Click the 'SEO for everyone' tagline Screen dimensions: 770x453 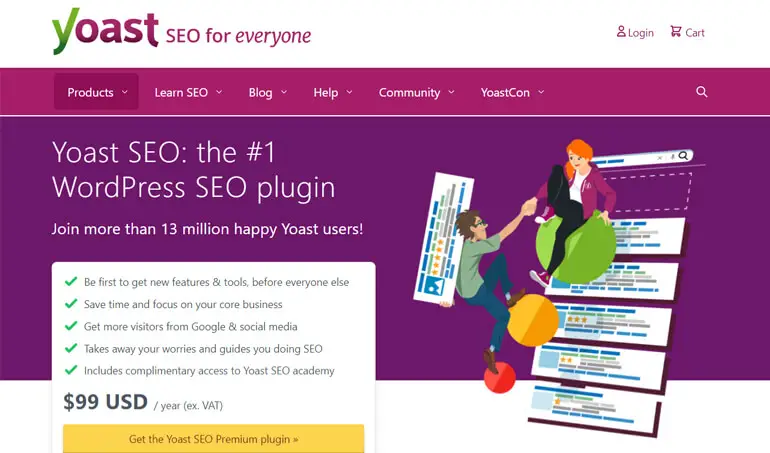click(238, 36)
